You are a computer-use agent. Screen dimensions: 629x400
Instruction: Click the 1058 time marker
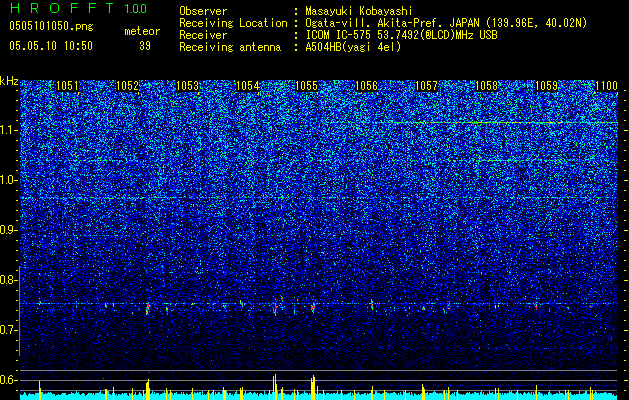coord(486,86)
